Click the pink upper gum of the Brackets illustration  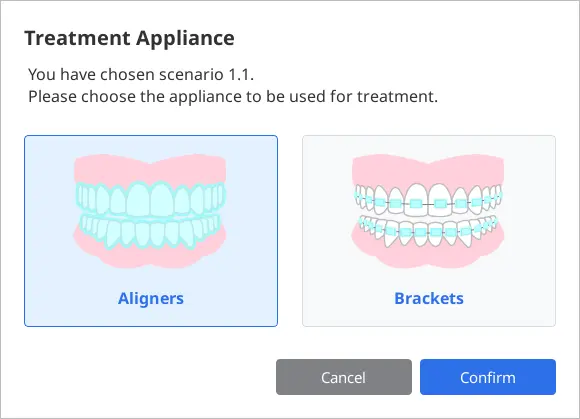click(x=428, y=169)
